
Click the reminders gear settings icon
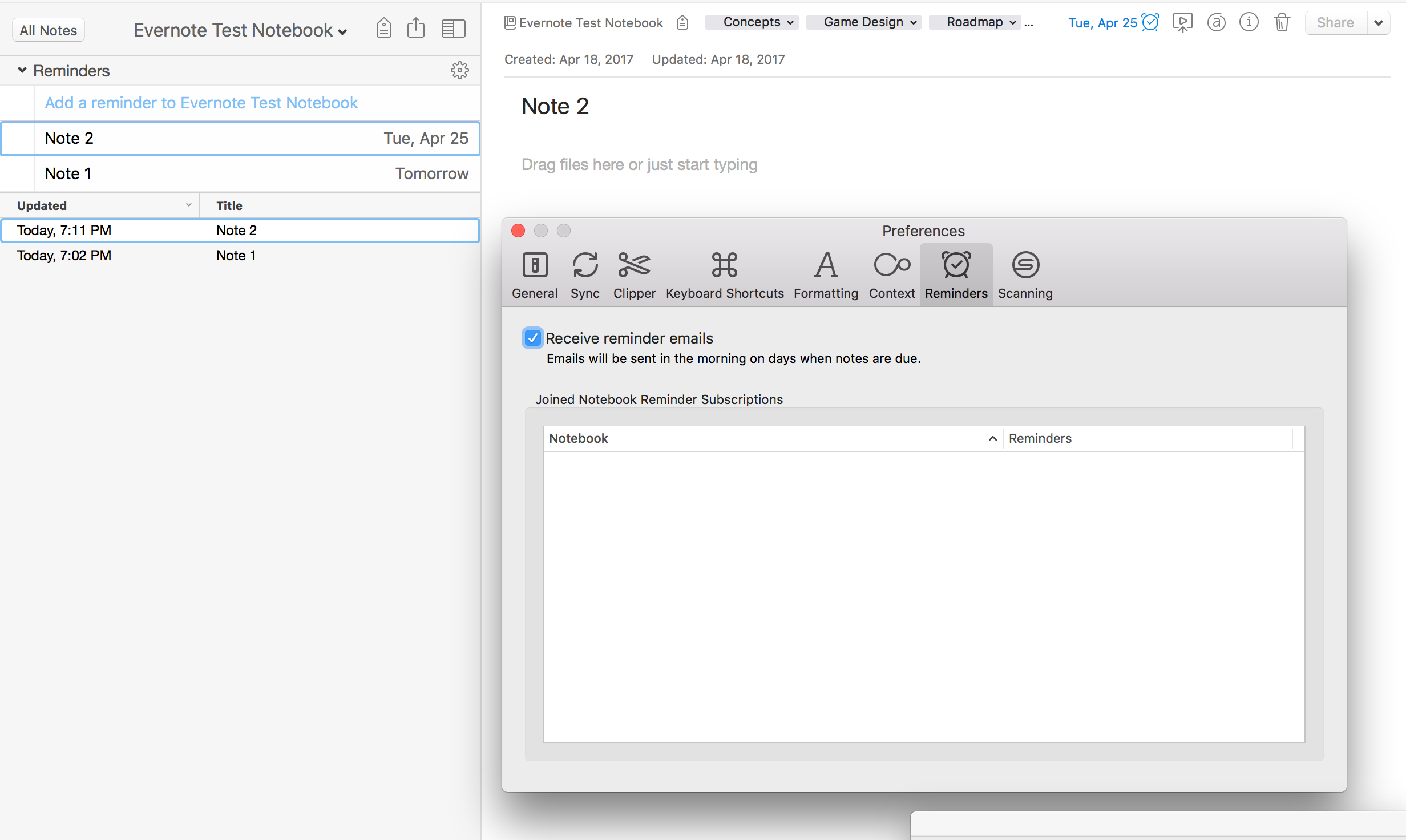coord(460,71)
